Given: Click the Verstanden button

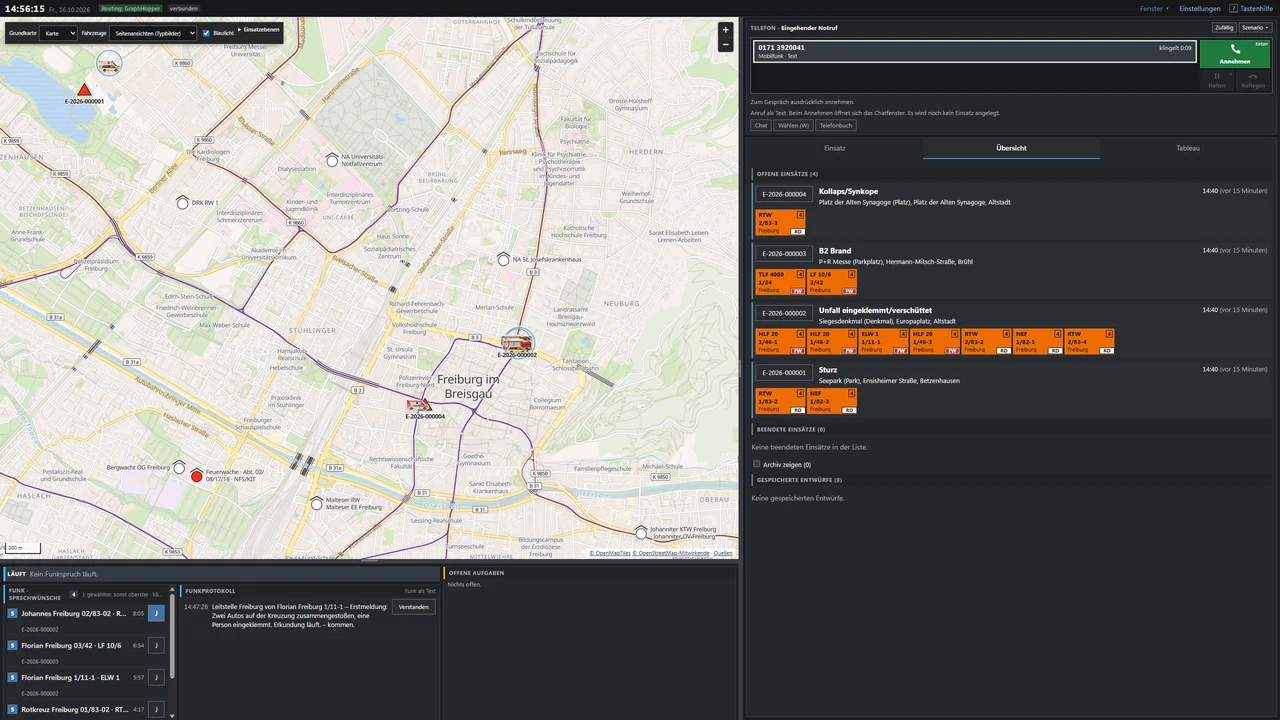Looking at the screenshot, I should [x=414, y=607].
